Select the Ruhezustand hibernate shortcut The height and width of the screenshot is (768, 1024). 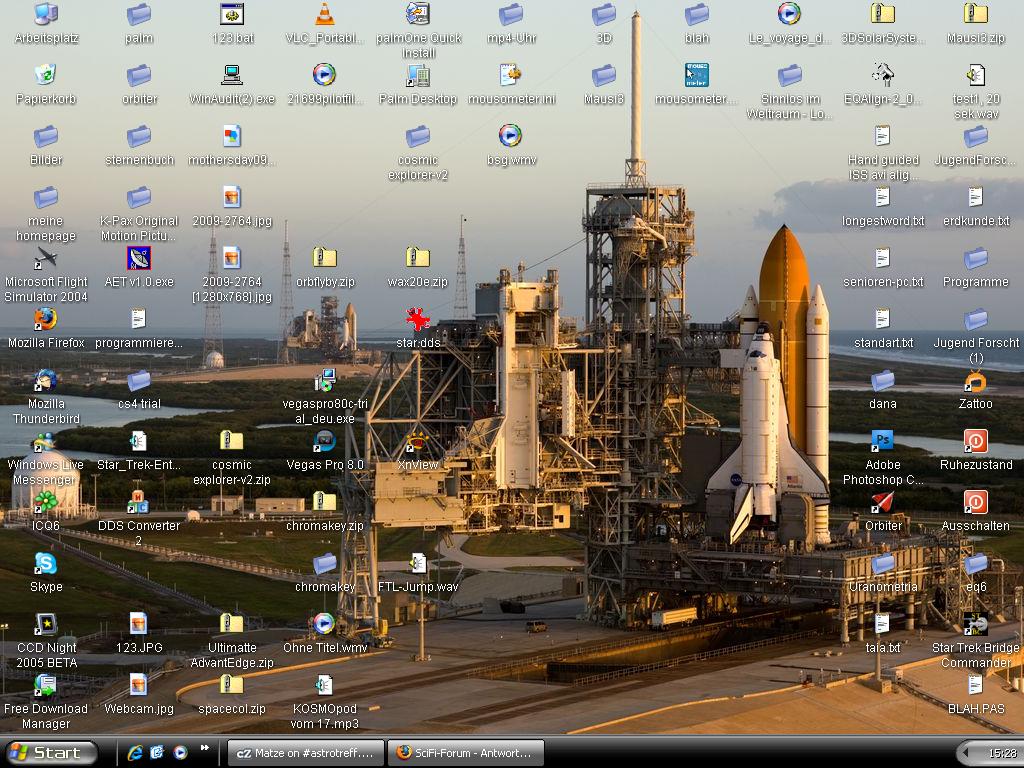(975, 441)
